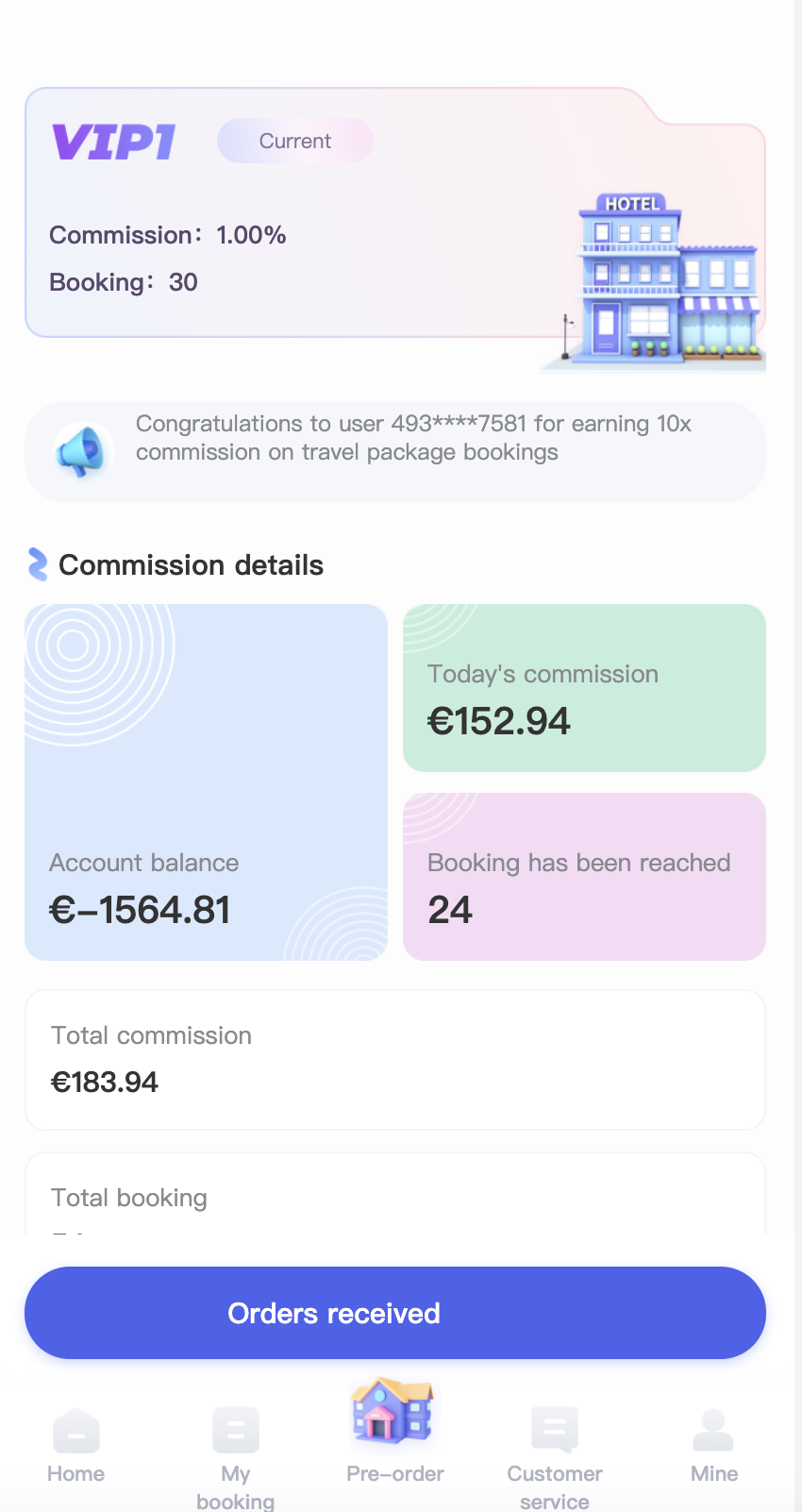Tap the Mine profile icon
The height and width of the screenshot is (1512, 802).
pos(713,1429)
